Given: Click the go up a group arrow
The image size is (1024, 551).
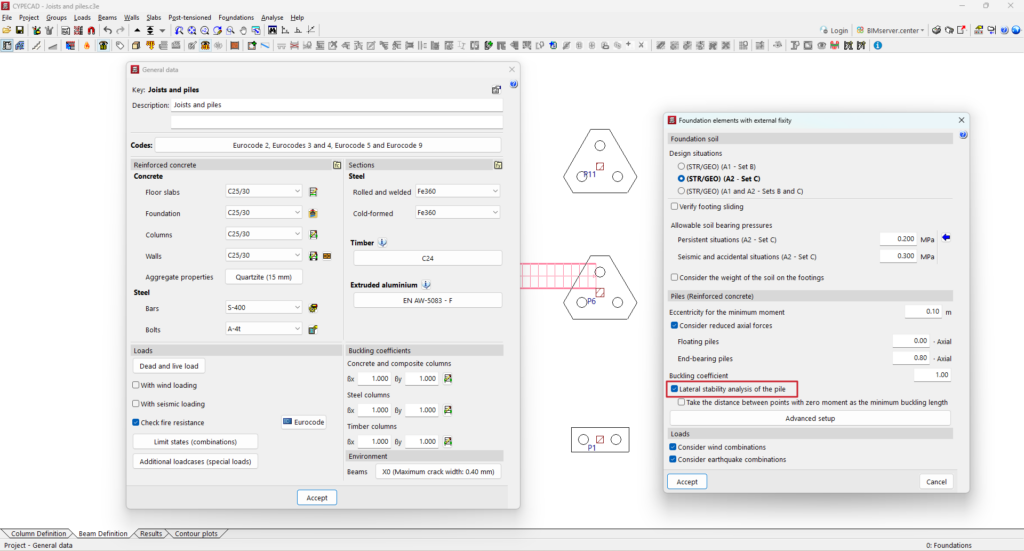Looking at the screenshot, I should [x=137, y=30].
